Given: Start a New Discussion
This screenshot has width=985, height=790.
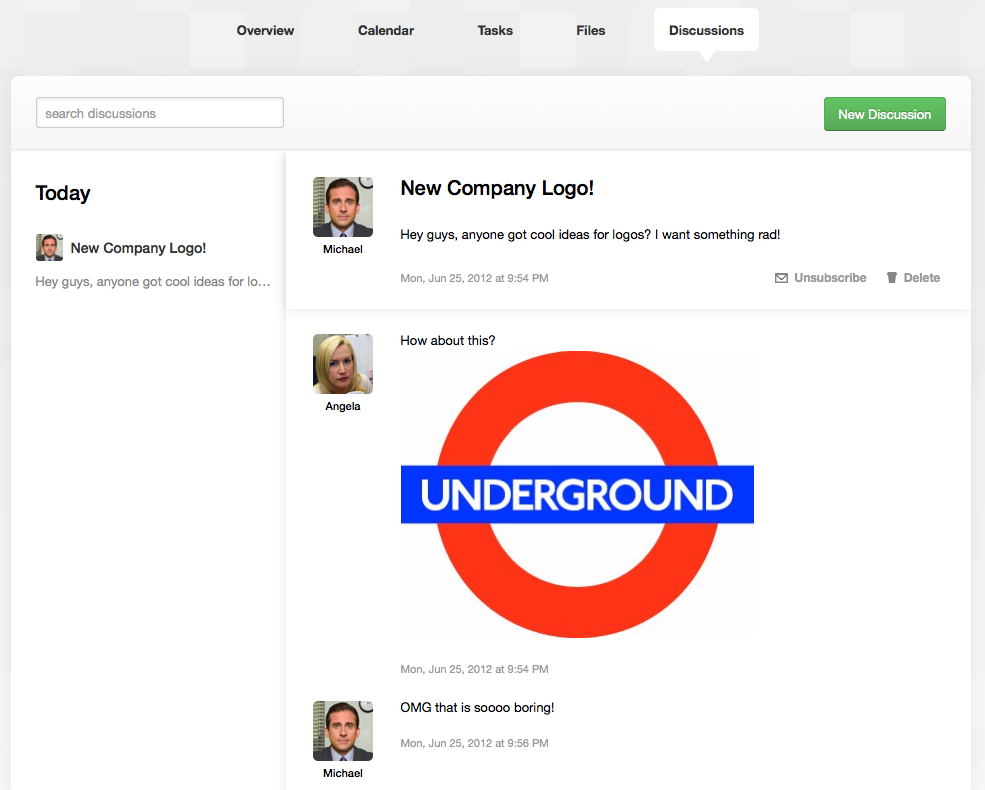Looking at the screenshot, I should point(884,114).
